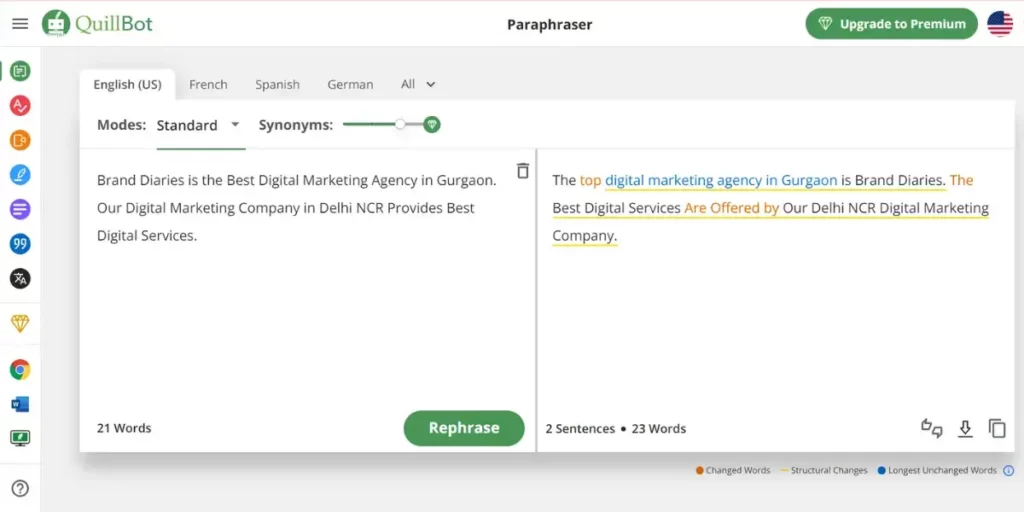Screen dimensions: 1024x512
Task: Open the blue Co-Writer pen icon
Action: point(20,174)
